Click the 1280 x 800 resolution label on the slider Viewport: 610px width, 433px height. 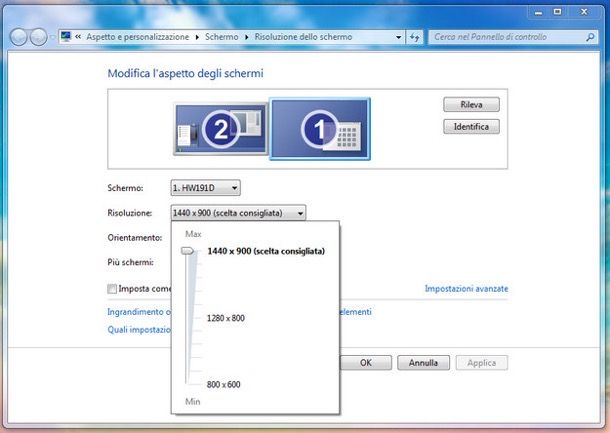pyautogui.click(x=225, y=318)
